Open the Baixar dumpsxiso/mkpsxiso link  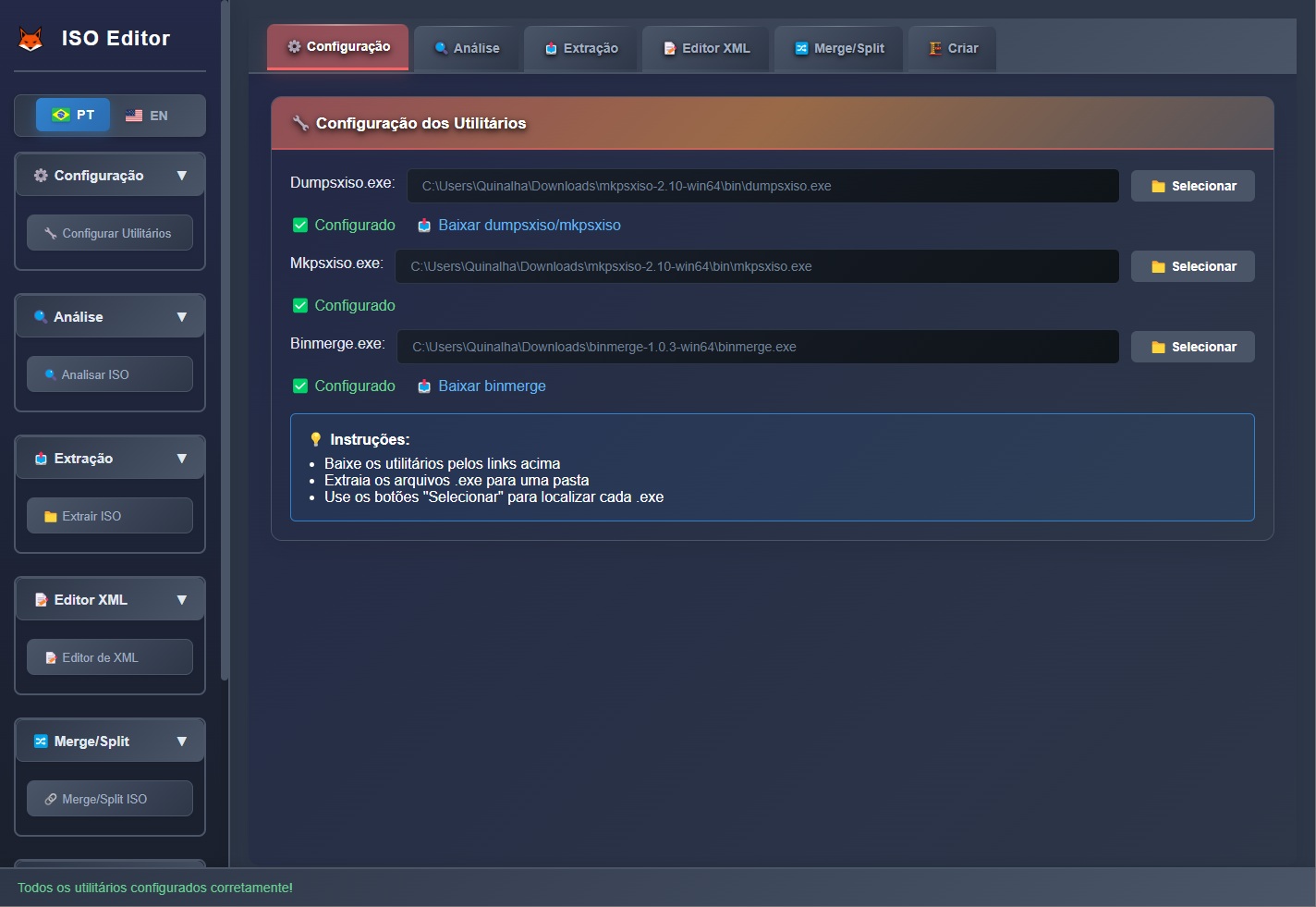529,226
